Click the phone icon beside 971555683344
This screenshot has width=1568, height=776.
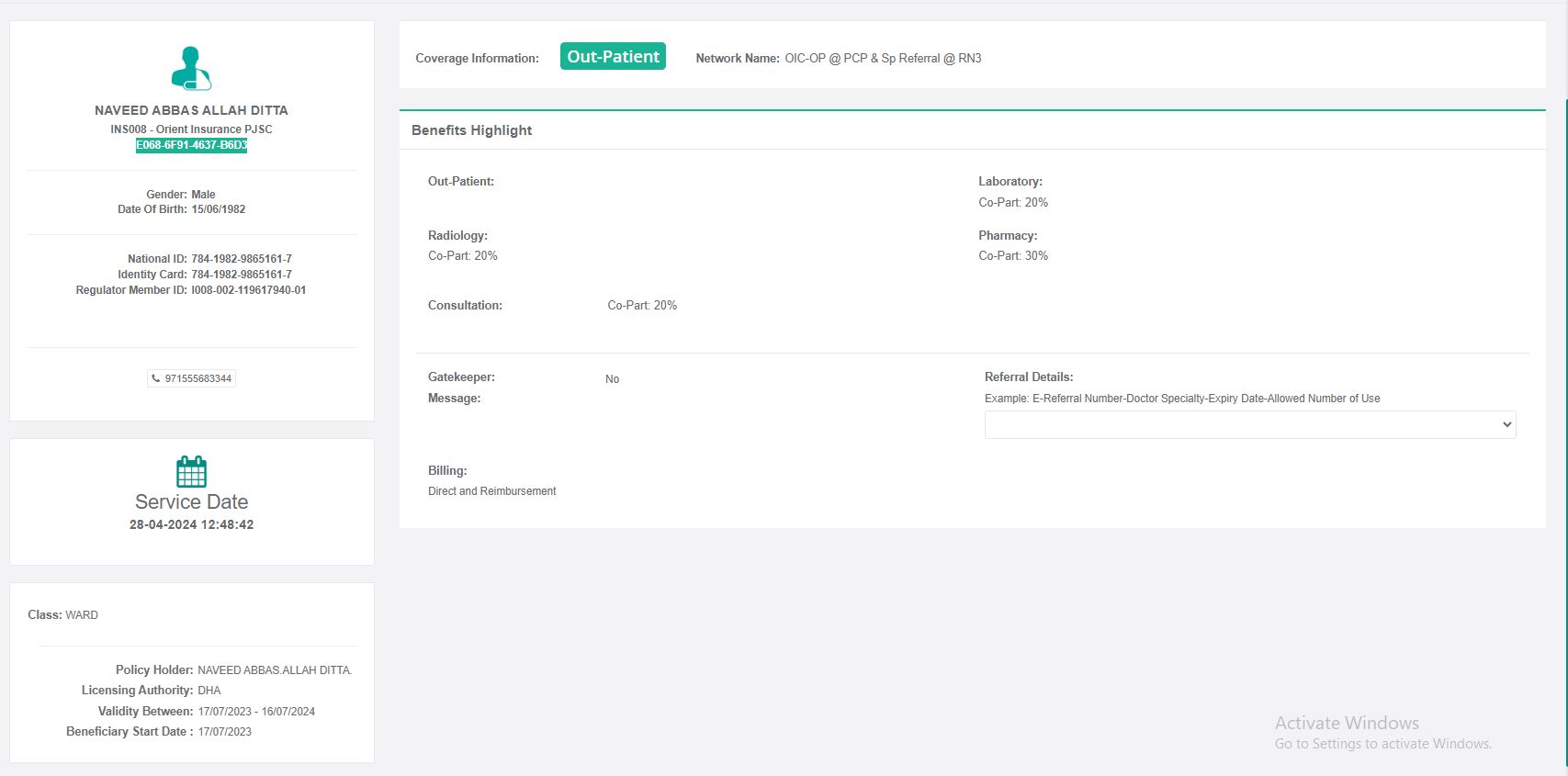coord(156,378)
